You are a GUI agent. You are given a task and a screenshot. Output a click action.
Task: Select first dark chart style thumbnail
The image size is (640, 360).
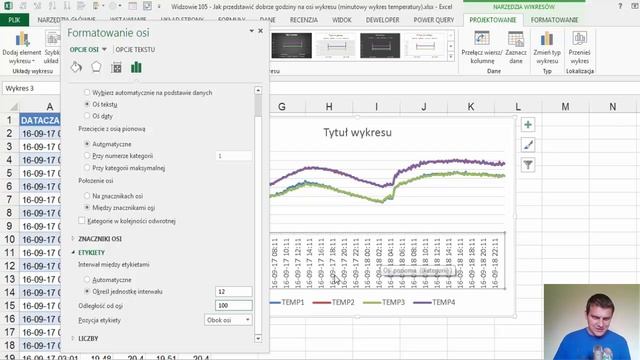pos(291,45)
